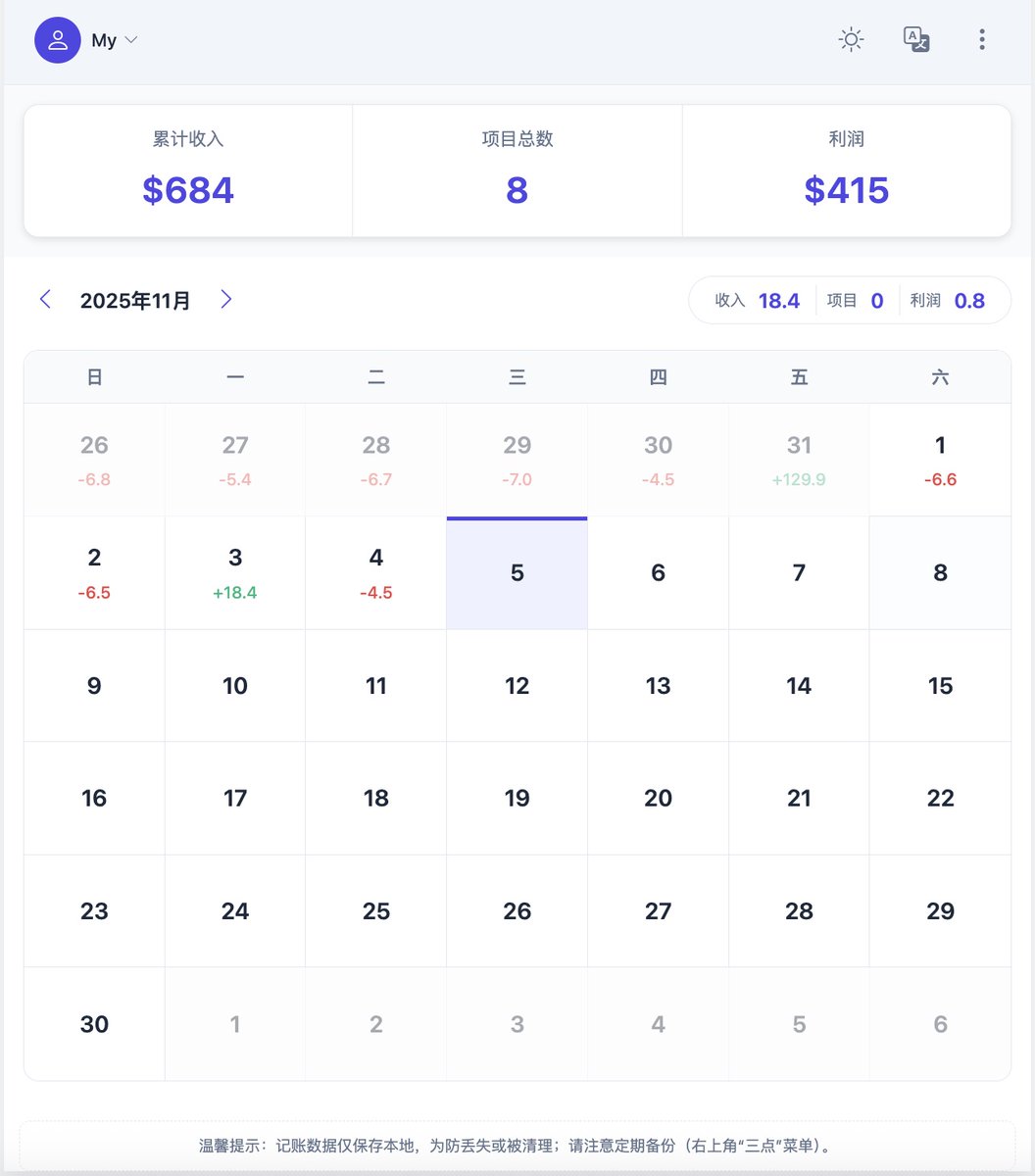1035x1176 pixels.
Task: Select November 5 highlighted date cell
Action: tap(517, 573)
